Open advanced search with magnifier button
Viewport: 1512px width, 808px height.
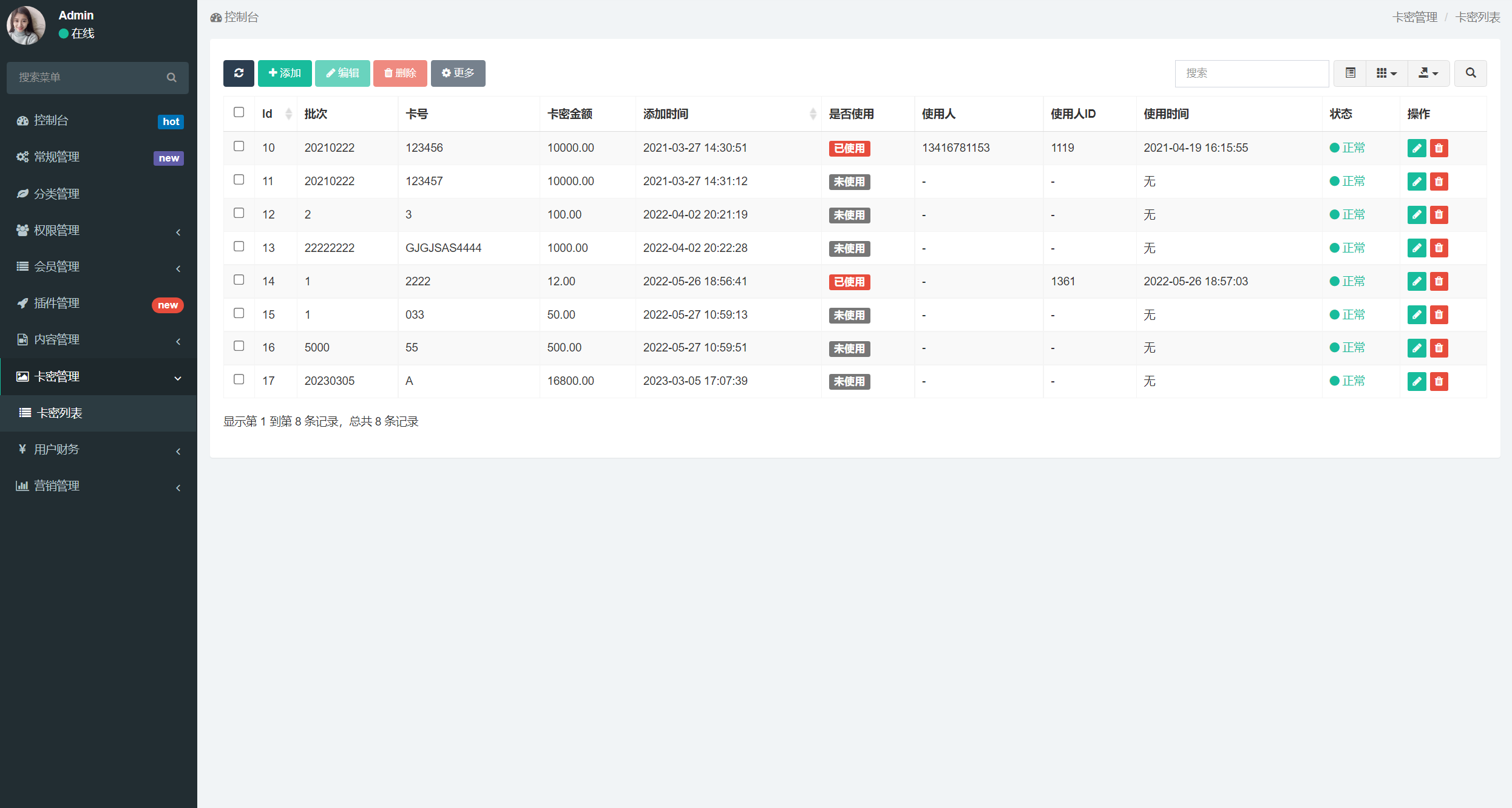1470,73
